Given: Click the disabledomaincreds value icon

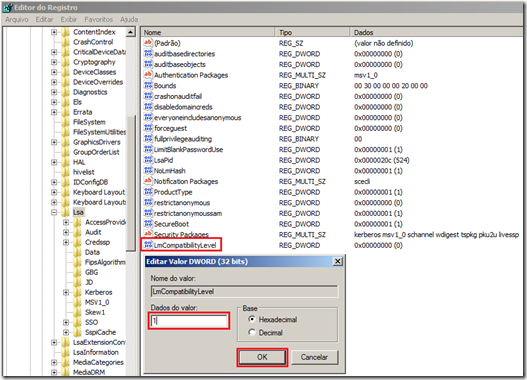Looking at the screenshot, I should pyautogui.click(x=148, y=107).
